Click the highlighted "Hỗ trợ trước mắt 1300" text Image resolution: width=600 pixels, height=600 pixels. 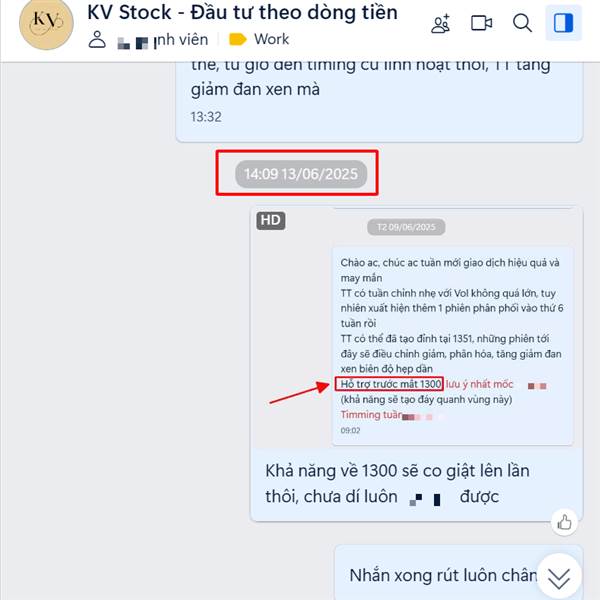click(x=390, y=384)
